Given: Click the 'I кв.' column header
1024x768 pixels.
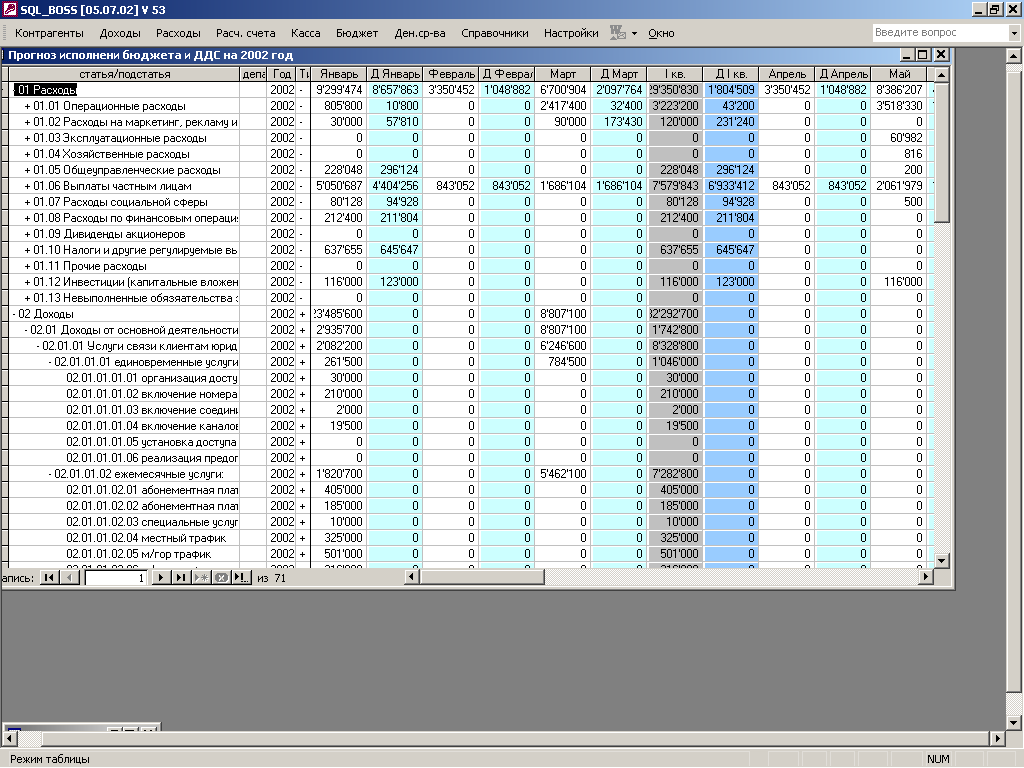Looking at the screenshot, I should 674,74.
